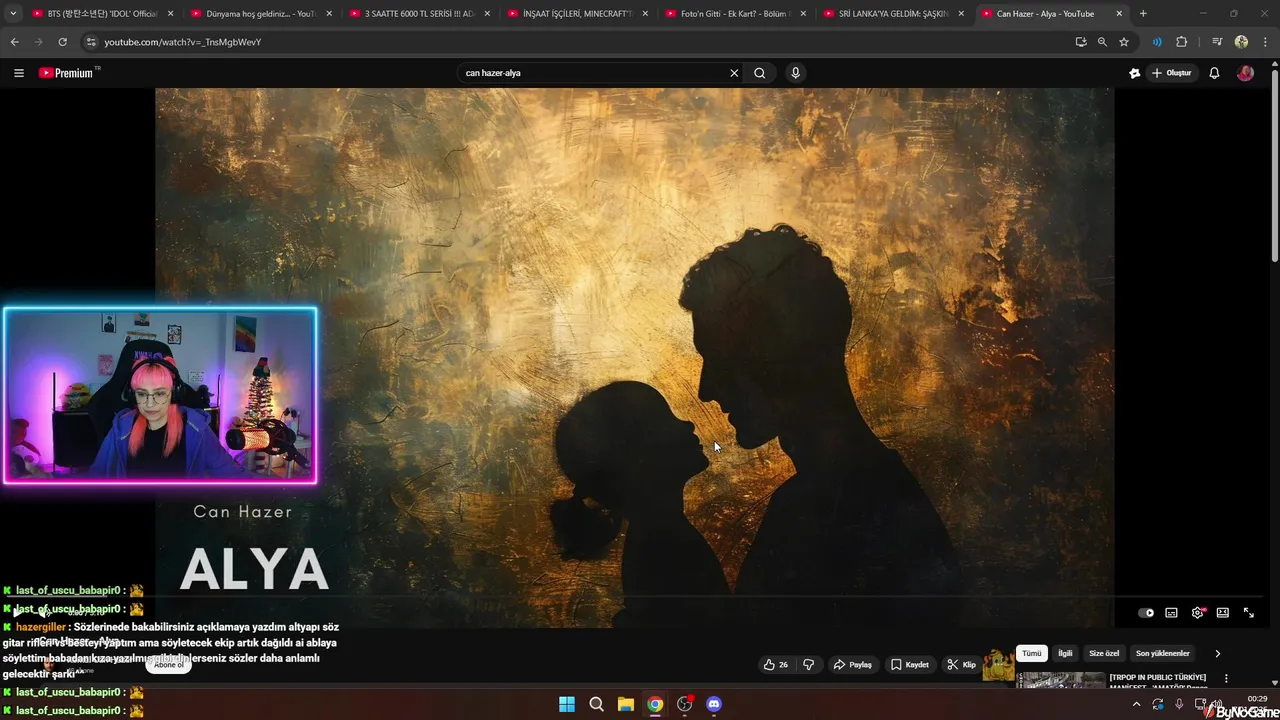Expand the Chrome tab search dropdown

pos(13,14)
